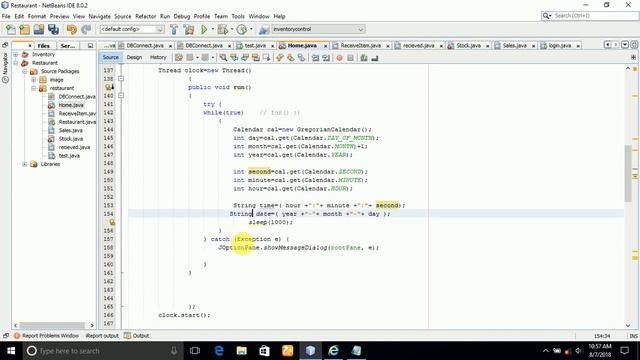Screen dimensions: 640x360
Task: Click the Search (Ctrl+I) input field
Action: [x=590, y=16]
